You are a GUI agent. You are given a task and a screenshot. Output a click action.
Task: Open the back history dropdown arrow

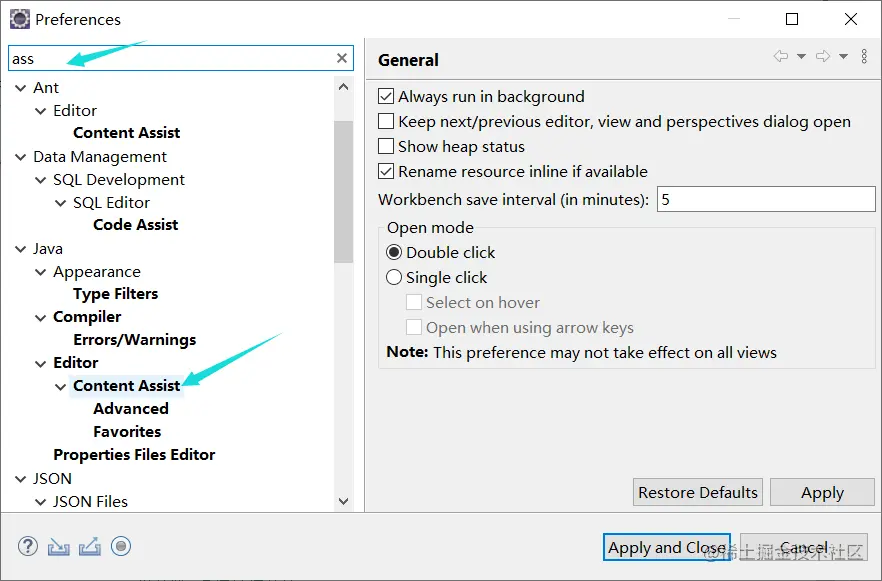pyautogui.click(x=802, y=56)
